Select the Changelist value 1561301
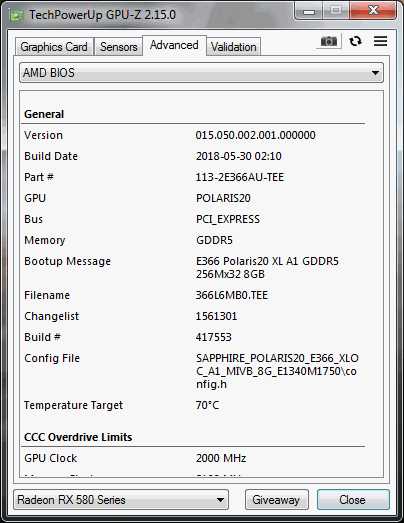Image resolution: width=404 pixels, height=523 pixels. (x=216, y=317)
